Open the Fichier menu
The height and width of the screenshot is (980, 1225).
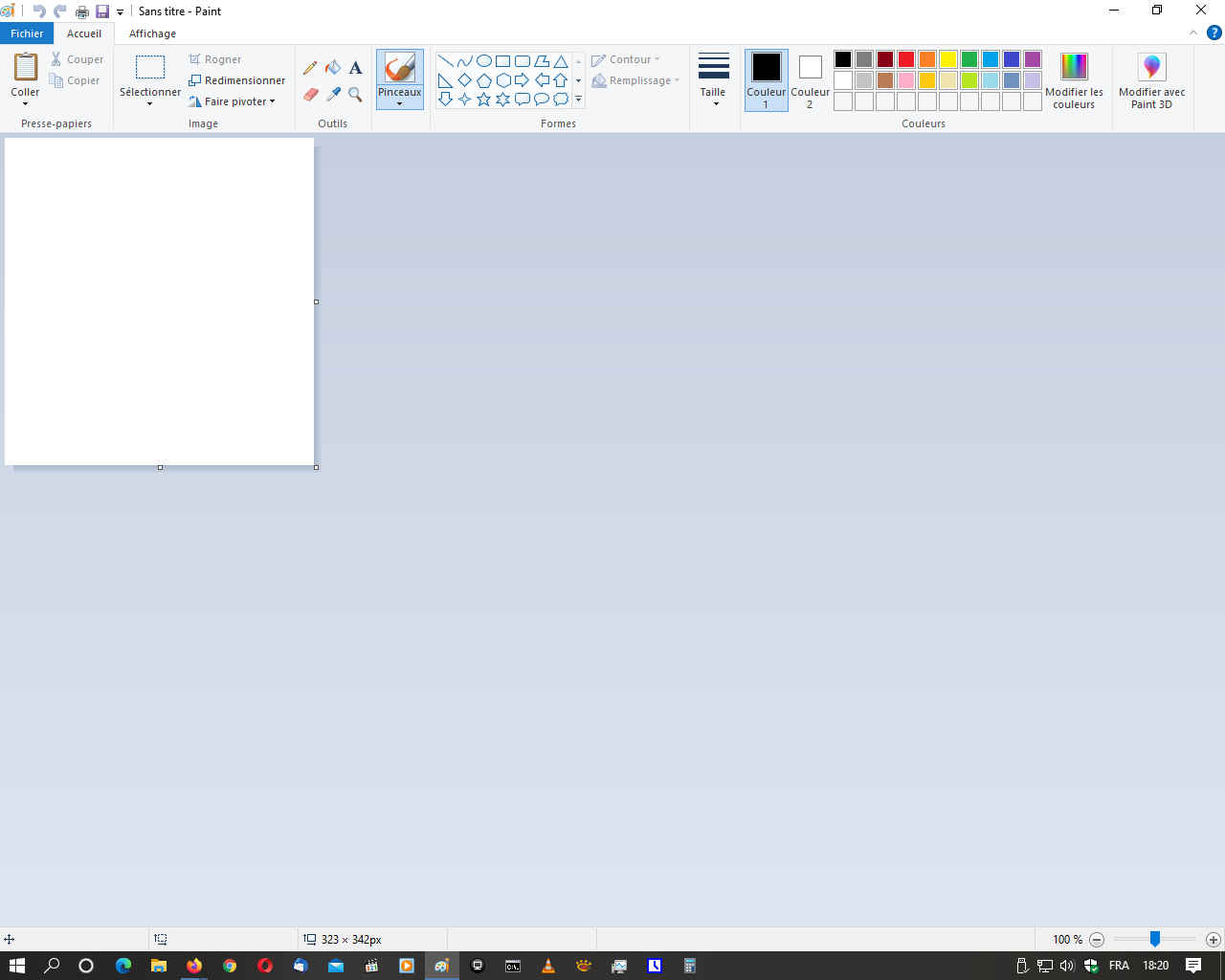tap(27, 33)
